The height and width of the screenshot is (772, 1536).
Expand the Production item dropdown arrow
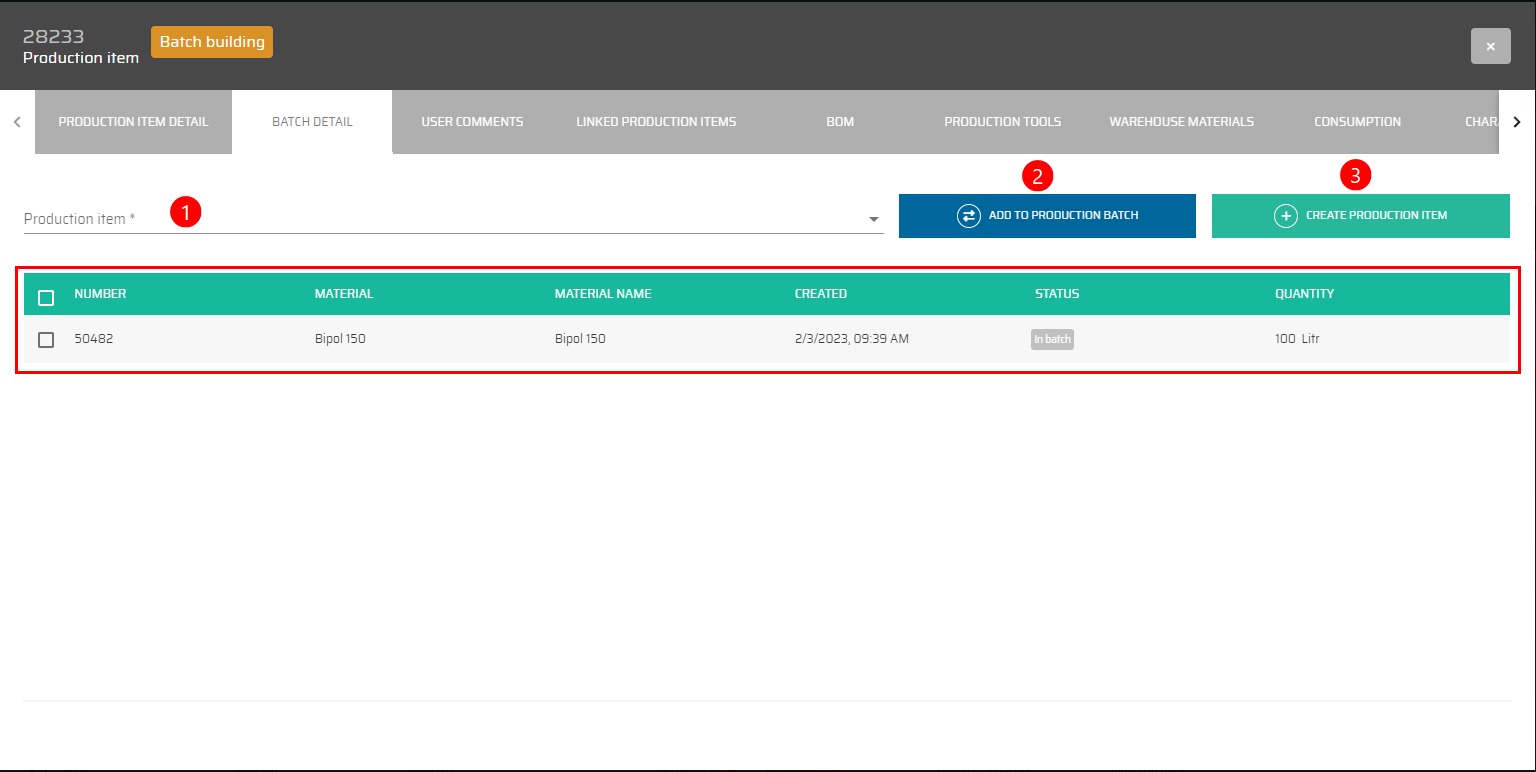tap(873, 219)
